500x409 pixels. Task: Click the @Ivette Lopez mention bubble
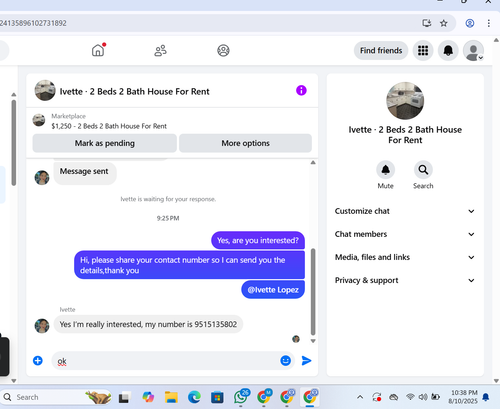pos(273,290)
